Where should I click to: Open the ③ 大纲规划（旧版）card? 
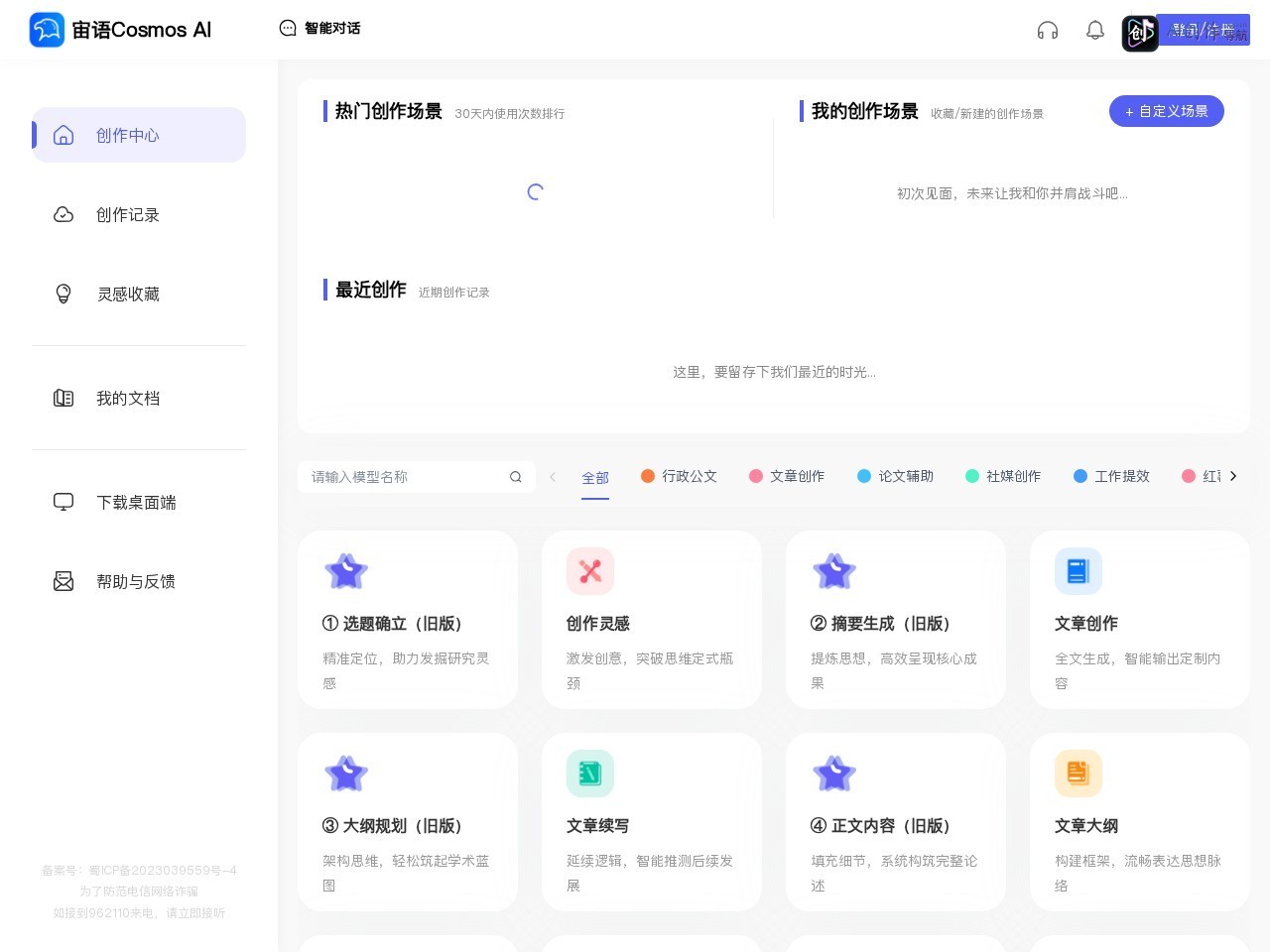point(408,822)
